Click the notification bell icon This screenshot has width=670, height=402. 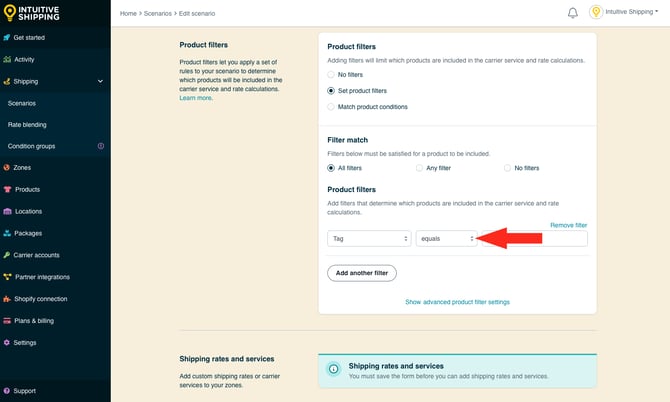coord(573,13)
